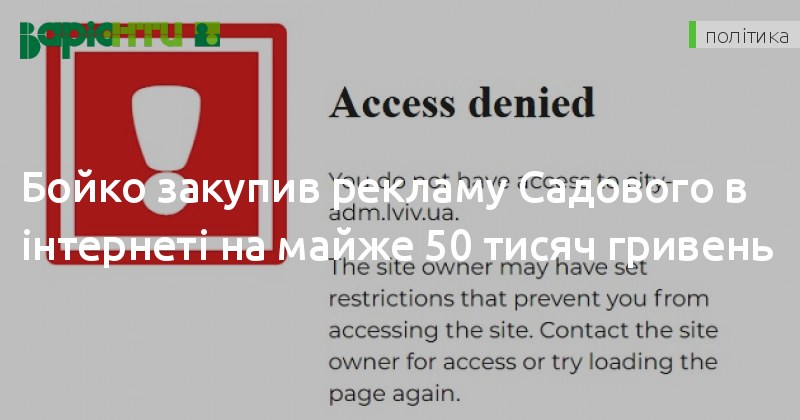Click headline line ending 50 тисяч гривень
The width and height of the screenshot is (800, 420).
pyautogui.click(x=397, y=245)
